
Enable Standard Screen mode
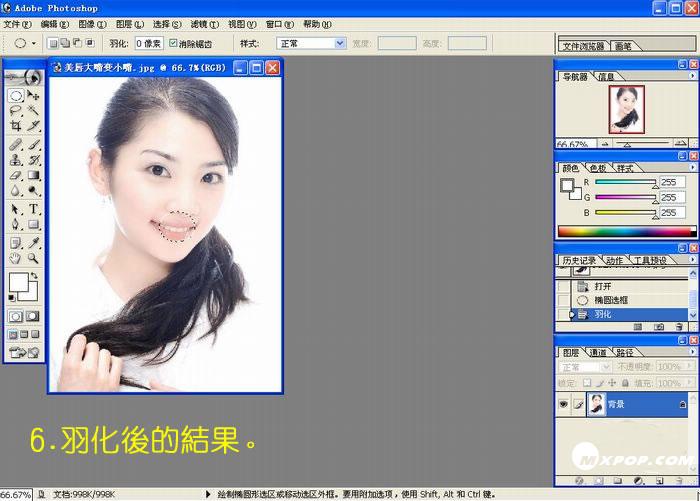click(13, 334)
